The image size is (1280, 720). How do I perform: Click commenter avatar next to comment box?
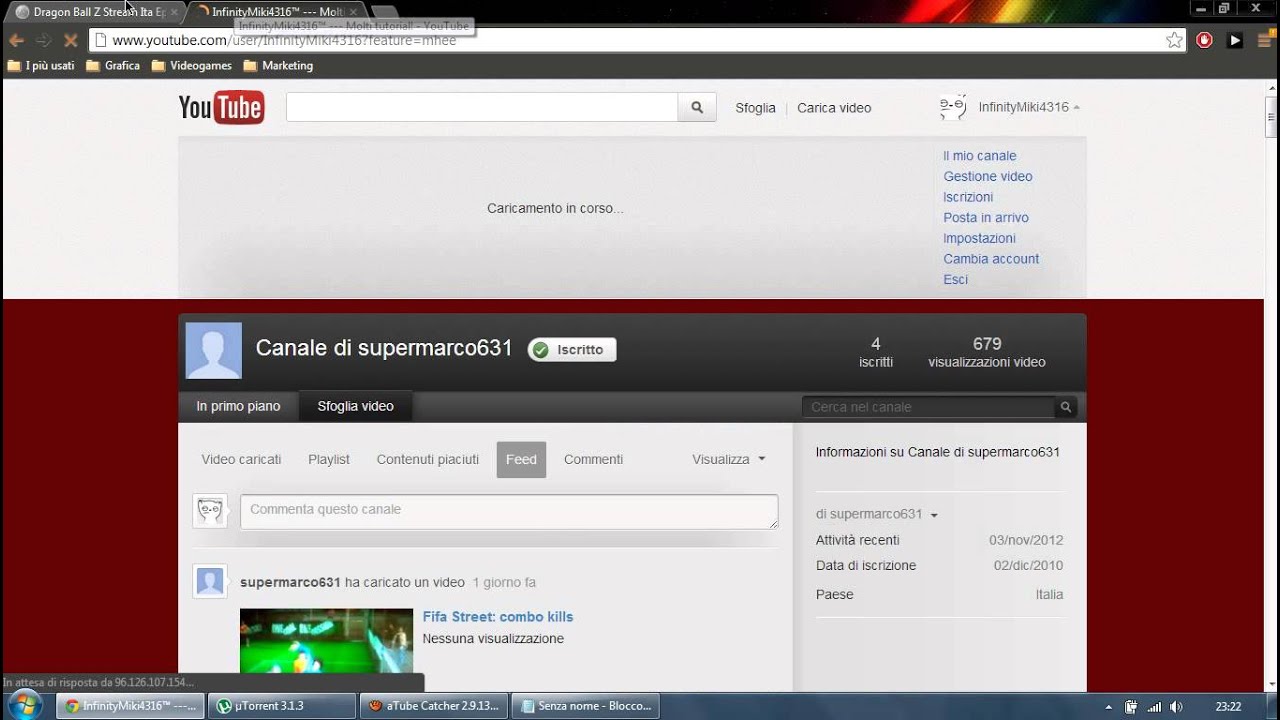pyautogui.click(x=210, y=511)
